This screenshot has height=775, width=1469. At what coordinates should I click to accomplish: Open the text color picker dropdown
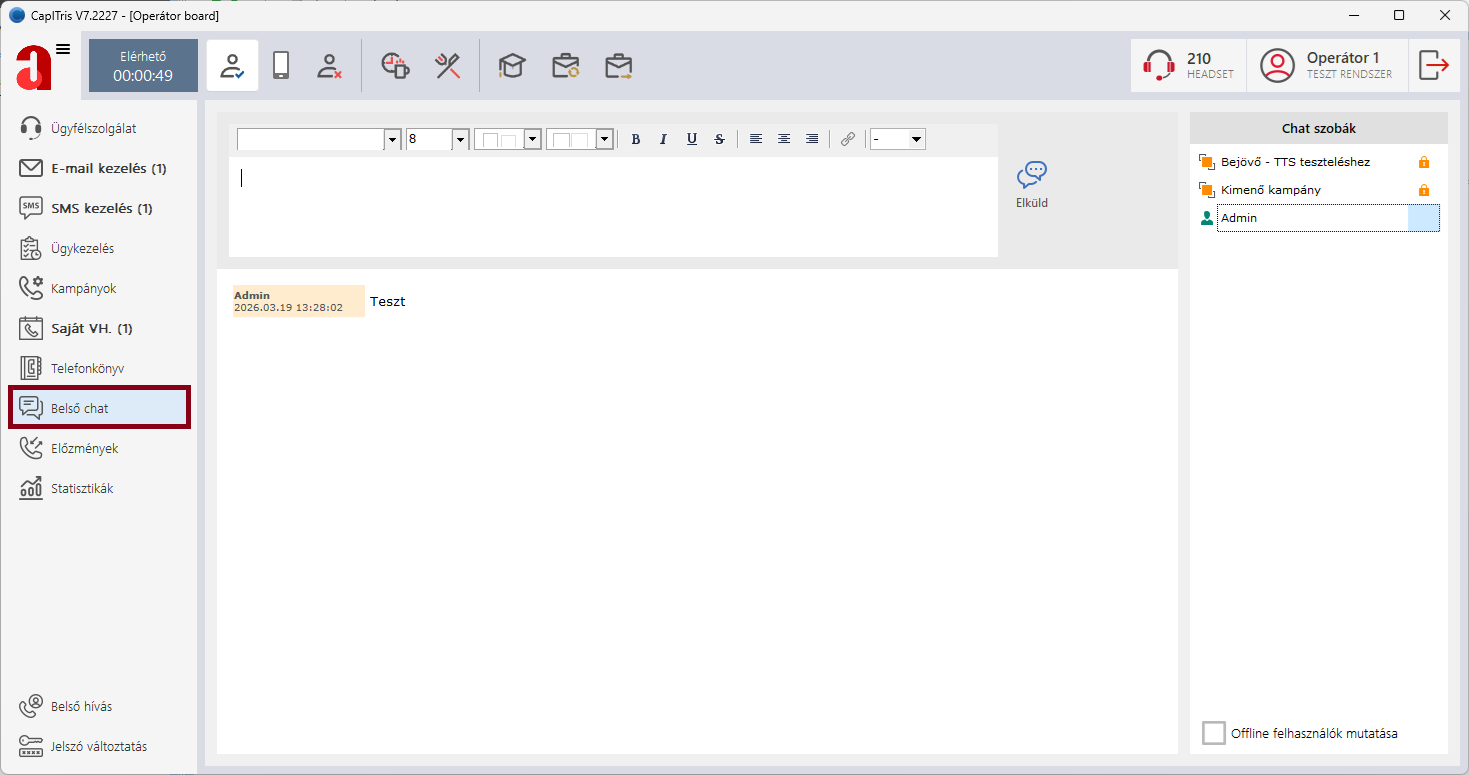pos(532,139)
